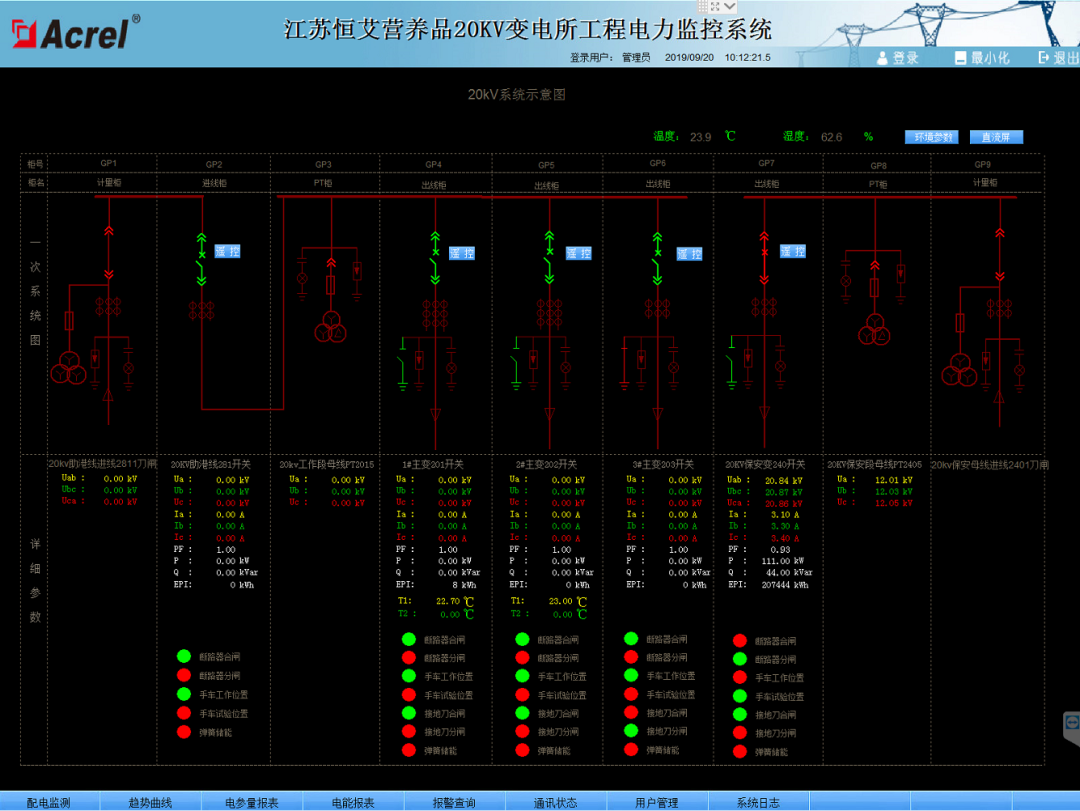Toggle 遥控 control on GP5 出线柜
The image size is (1080, 811).
pyautogui.click(x=578, y=253)
